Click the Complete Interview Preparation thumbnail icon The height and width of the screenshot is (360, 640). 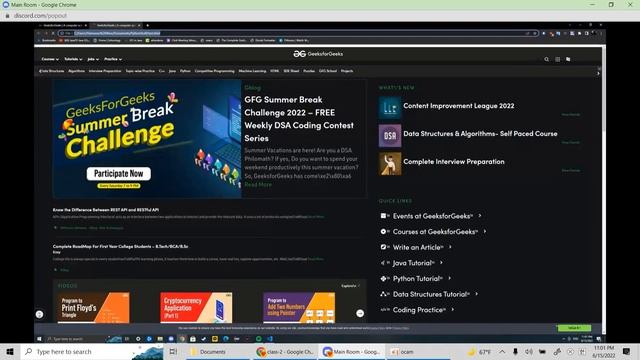coord(390,164)
